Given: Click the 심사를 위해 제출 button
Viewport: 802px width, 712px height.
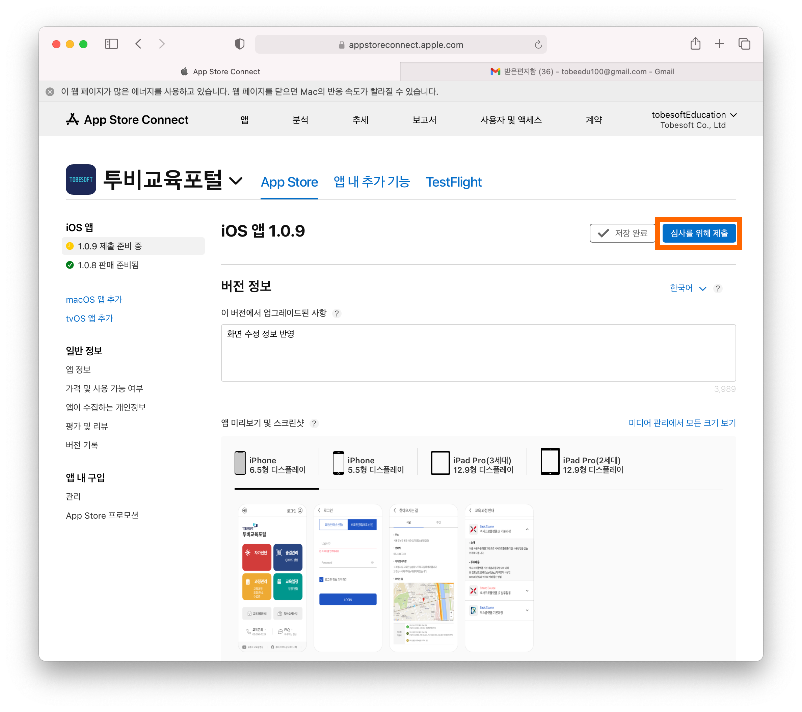Looking at the screenshot, I should point(699,233).
